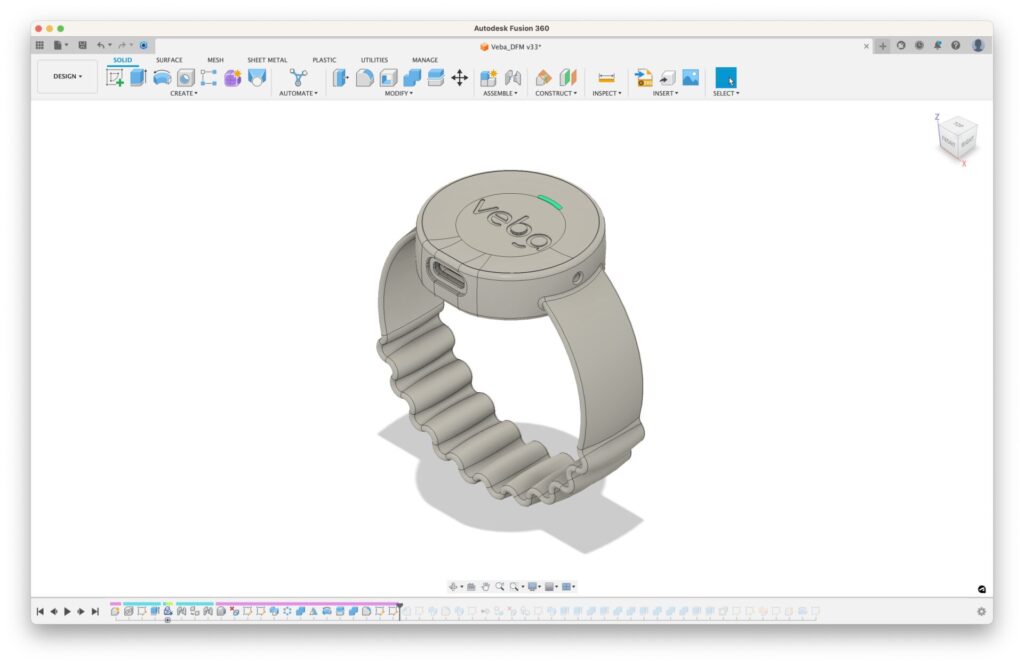Select the Veba_DFM v33 document tab
Viewport: 1024px width, 665px height.
click(x=511, y=46)
